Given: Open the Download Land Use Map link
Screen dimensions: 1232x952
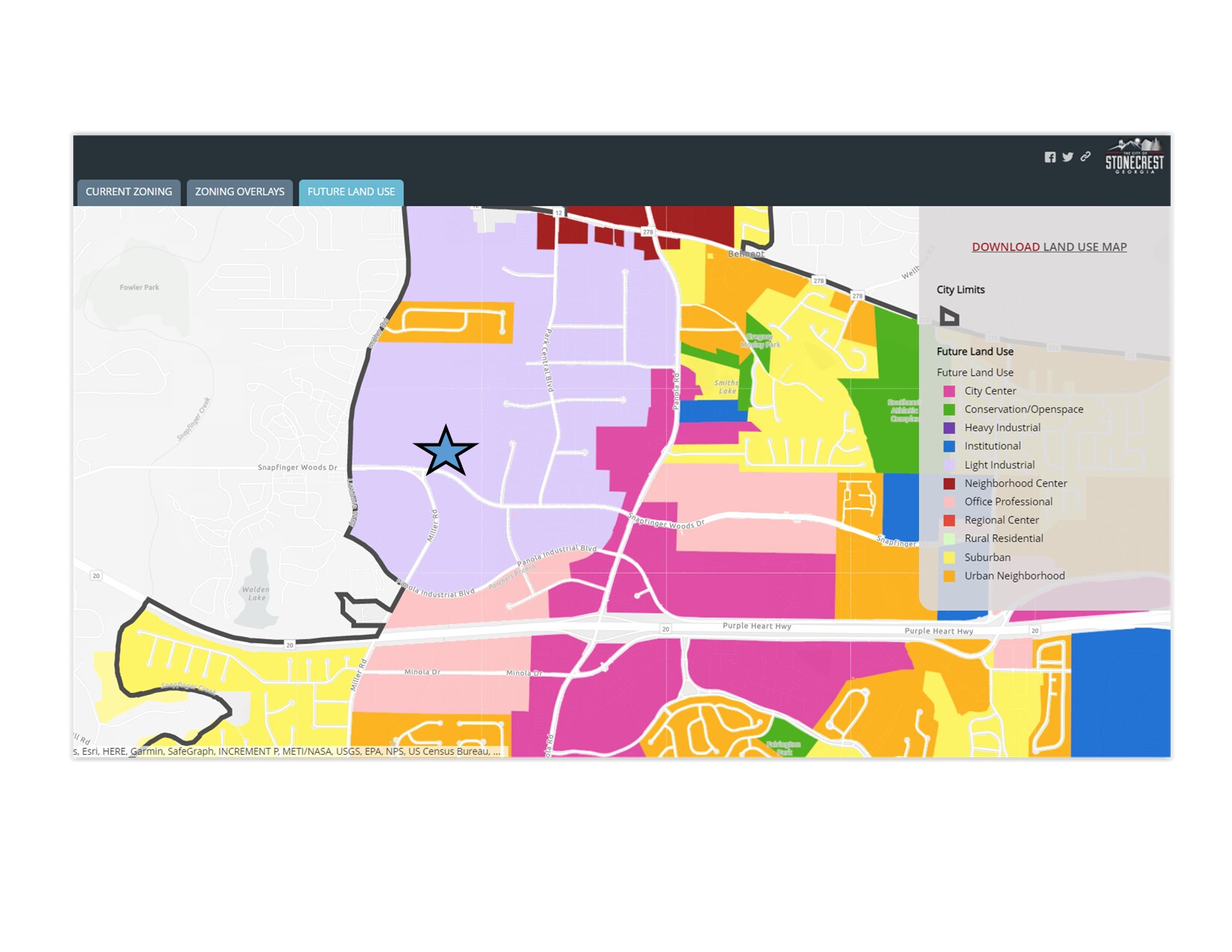Looking at the screenshot, I should click(x=1049, y=247).
